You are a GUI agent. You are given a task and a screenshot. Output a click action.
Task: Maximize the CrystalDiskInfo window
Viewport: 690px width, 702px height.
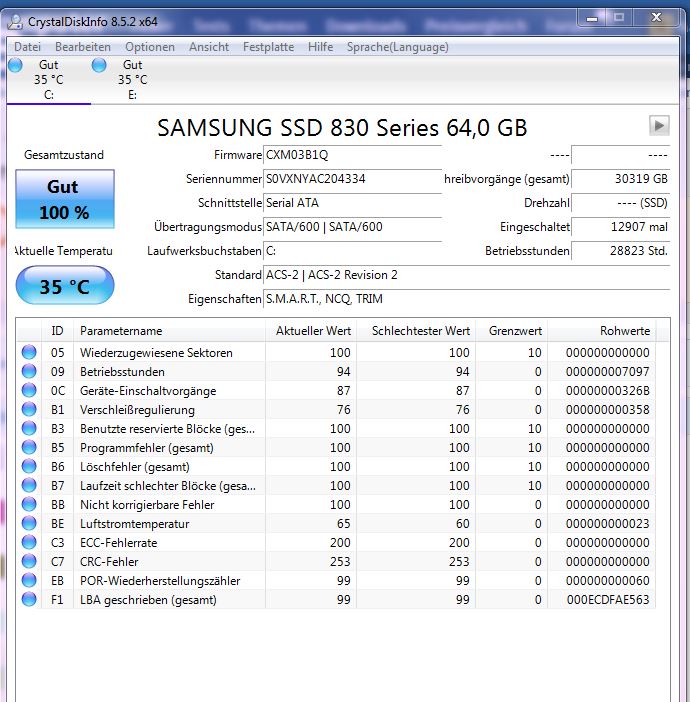[619, 18]
